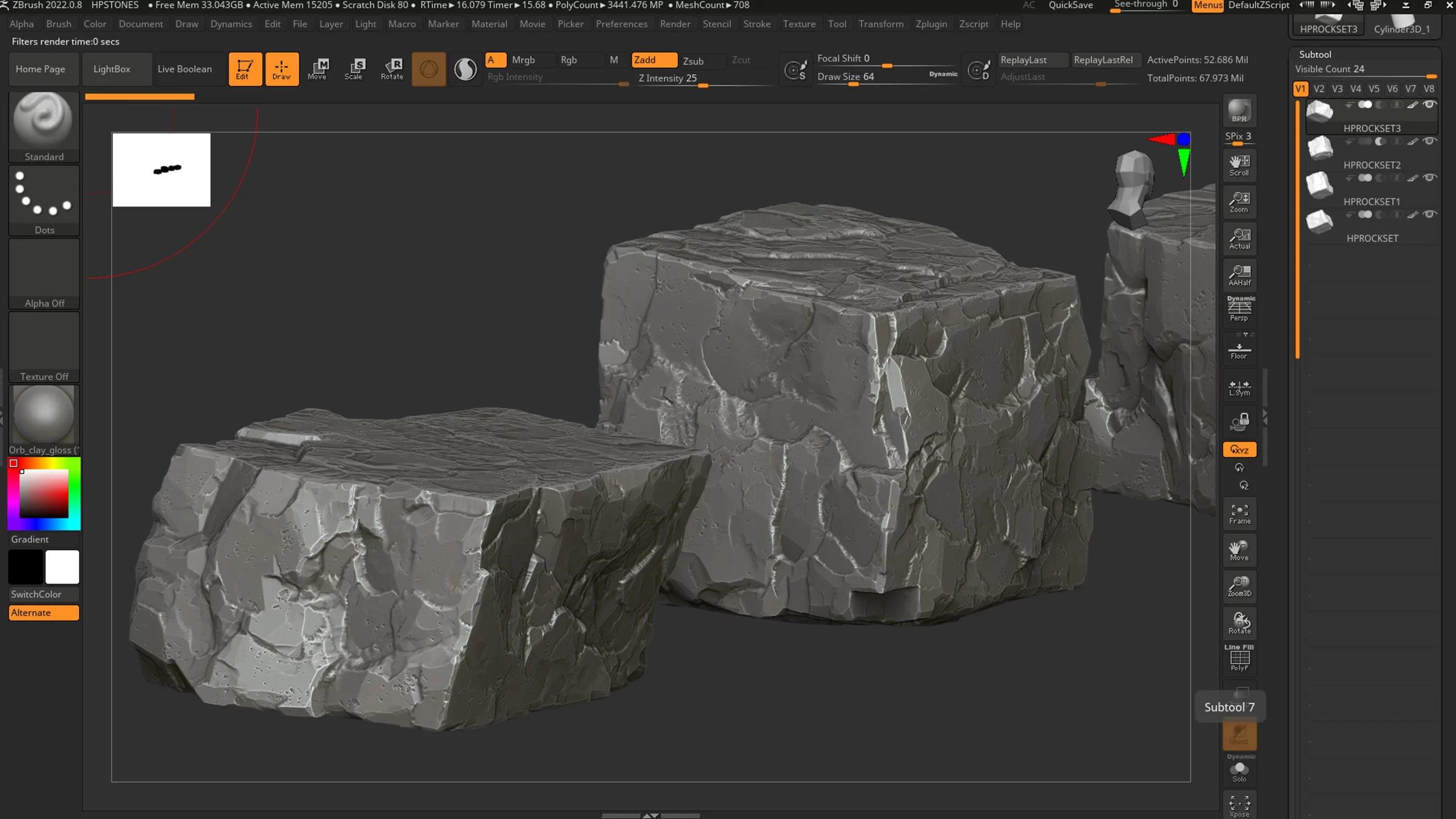Open the Preferences menu

(x=621, y=24)
